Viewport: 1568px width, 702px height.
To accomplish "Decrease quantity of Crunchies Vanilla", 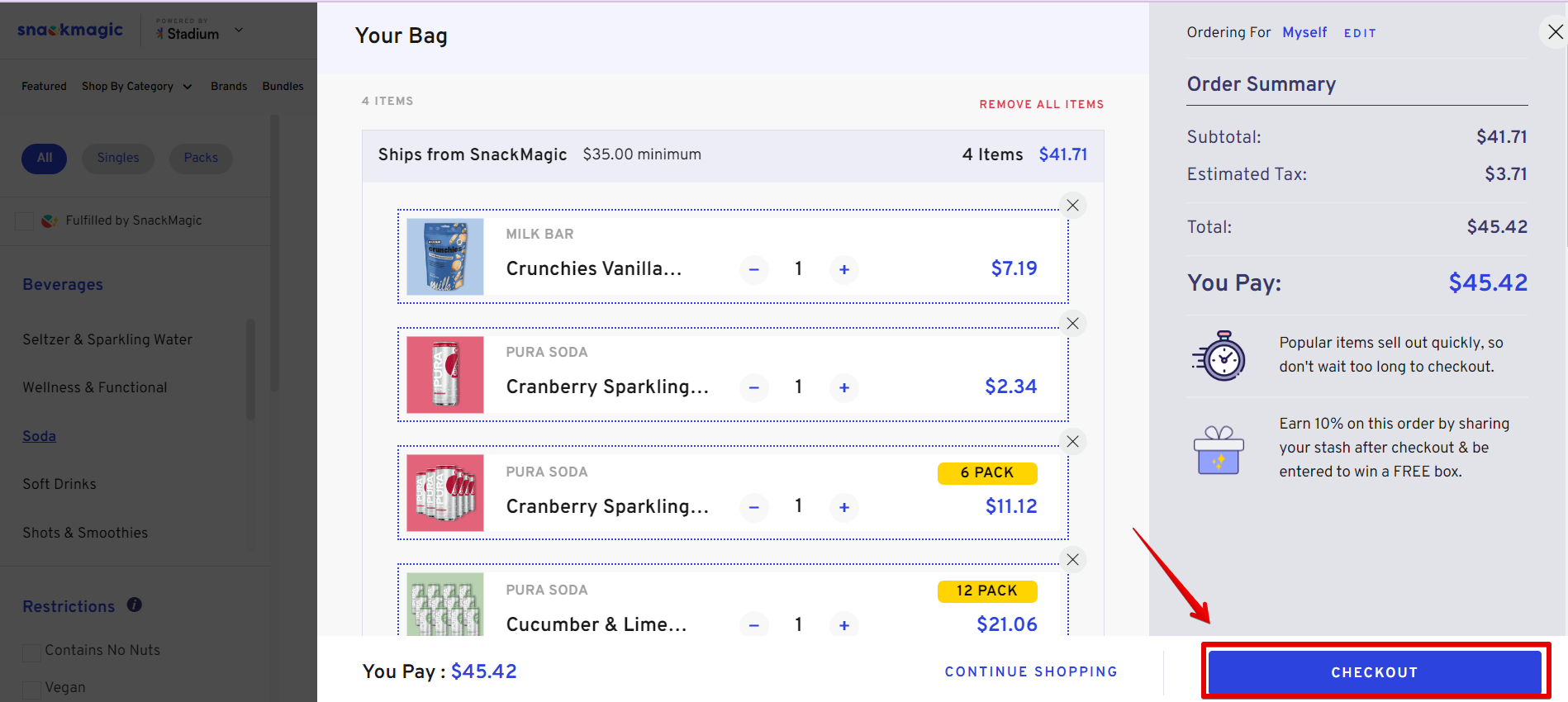I will click(x=754, y=269).
